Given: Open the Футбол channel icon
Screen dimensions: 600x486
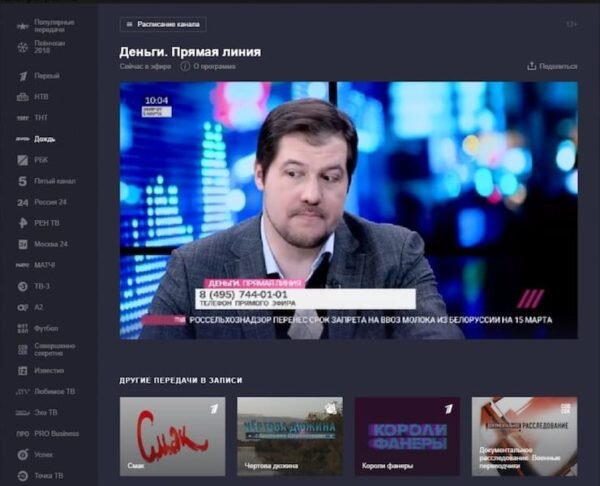Looking at the screenshot, I should [23, 328].
